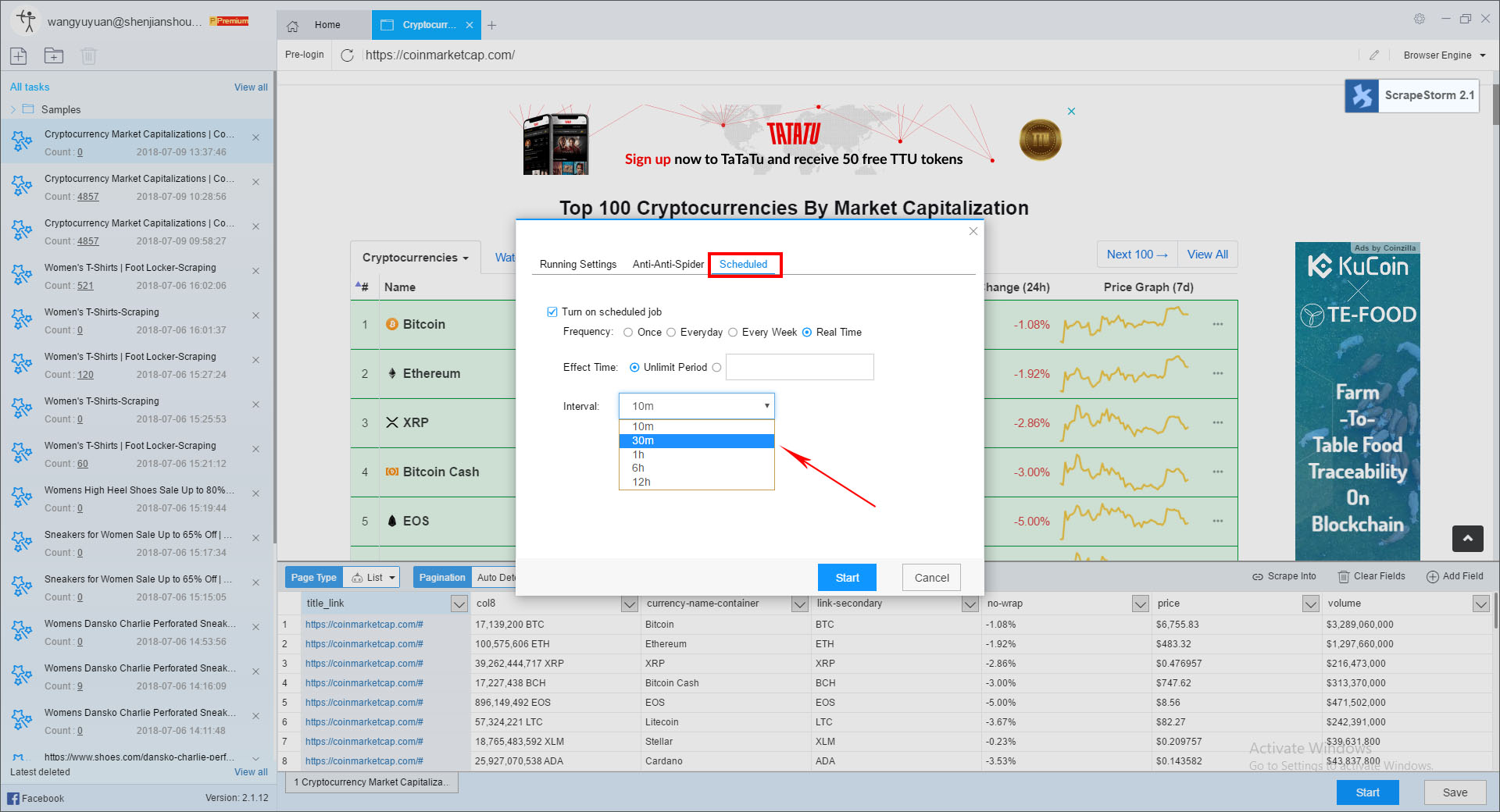The width and height of the screenshot is (1500, 812).
Task: Click the refresh page icon
Action: 348,55
